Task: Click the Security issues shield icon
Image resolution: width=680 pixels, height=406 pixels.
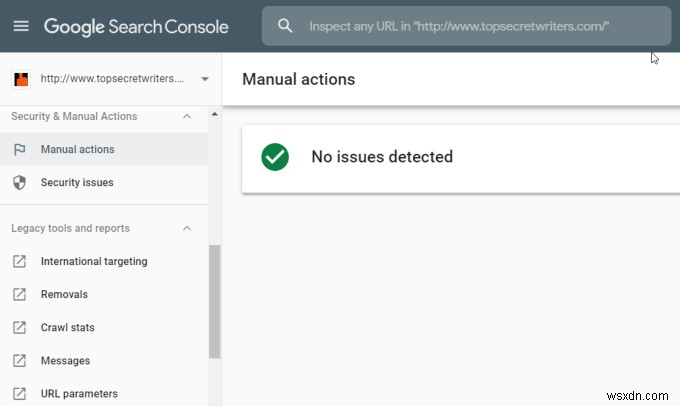Action: (20, 183)
